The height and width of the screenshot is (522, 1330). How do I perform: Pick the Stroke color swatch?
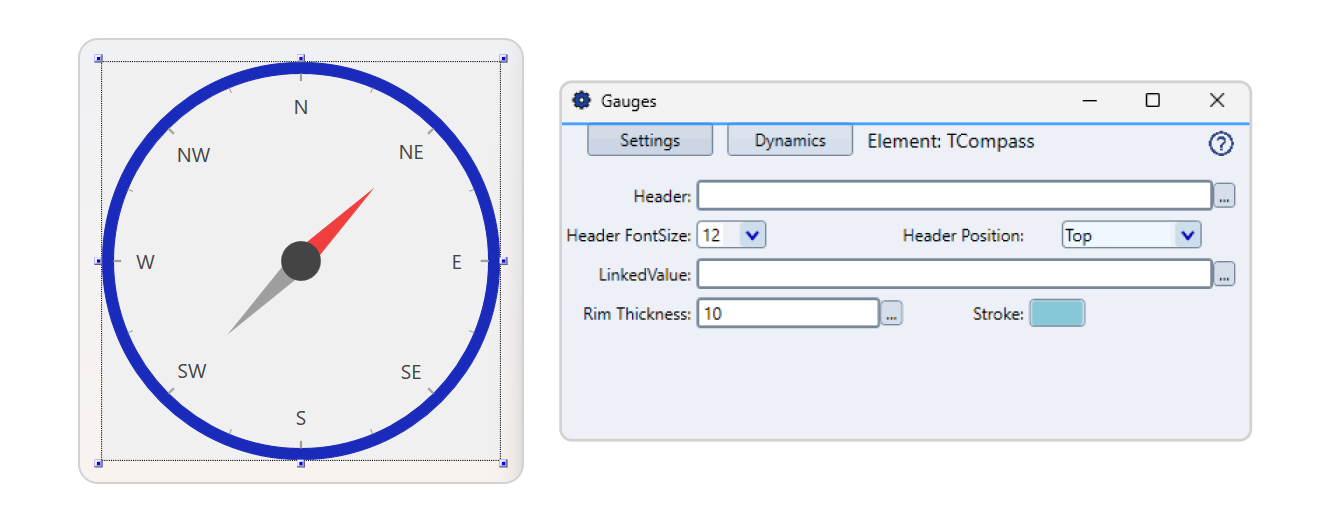coord(1057,314)
